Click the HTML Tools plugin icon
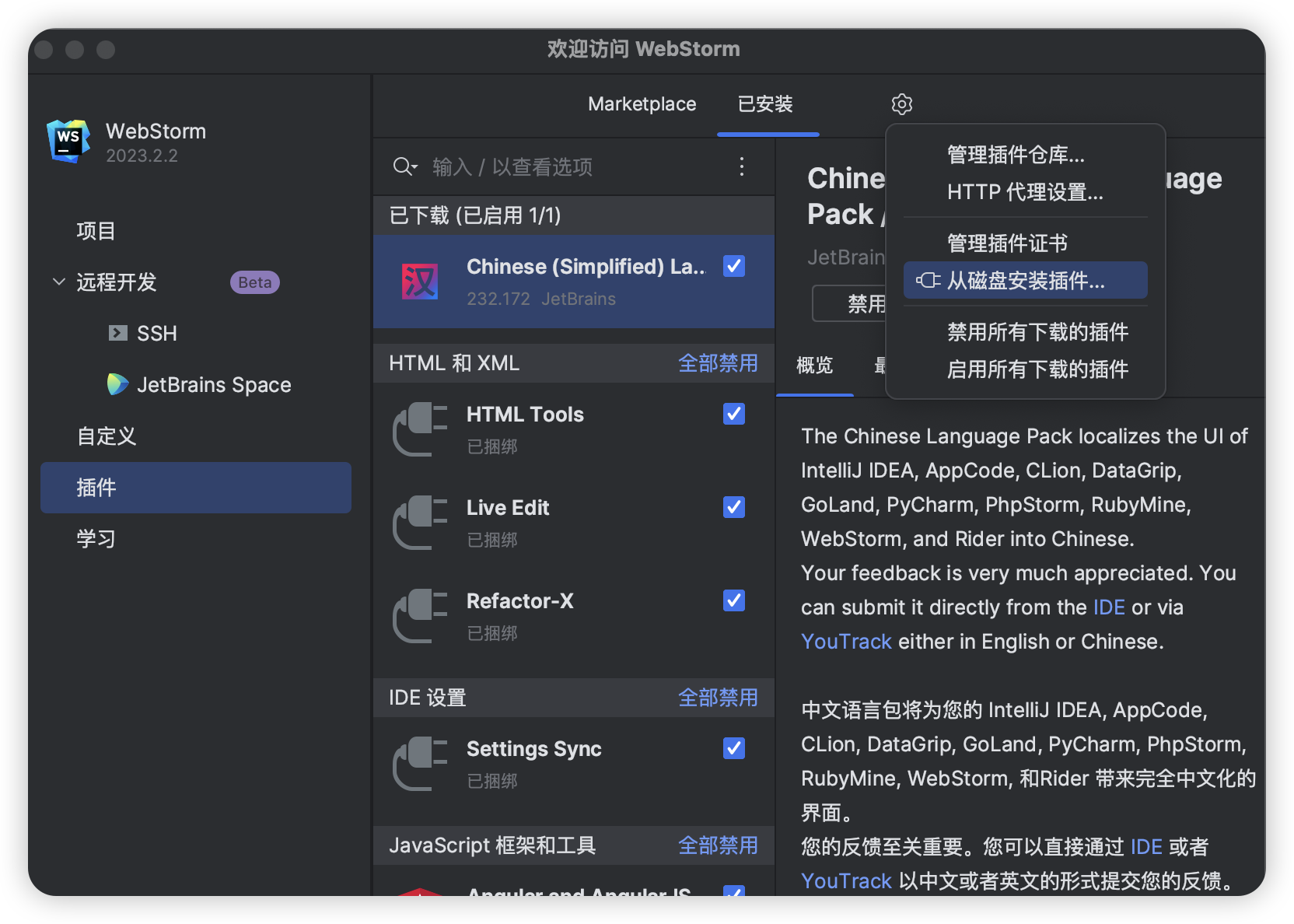Viewport: 1294px width, 924px height. tap(421, 429)
